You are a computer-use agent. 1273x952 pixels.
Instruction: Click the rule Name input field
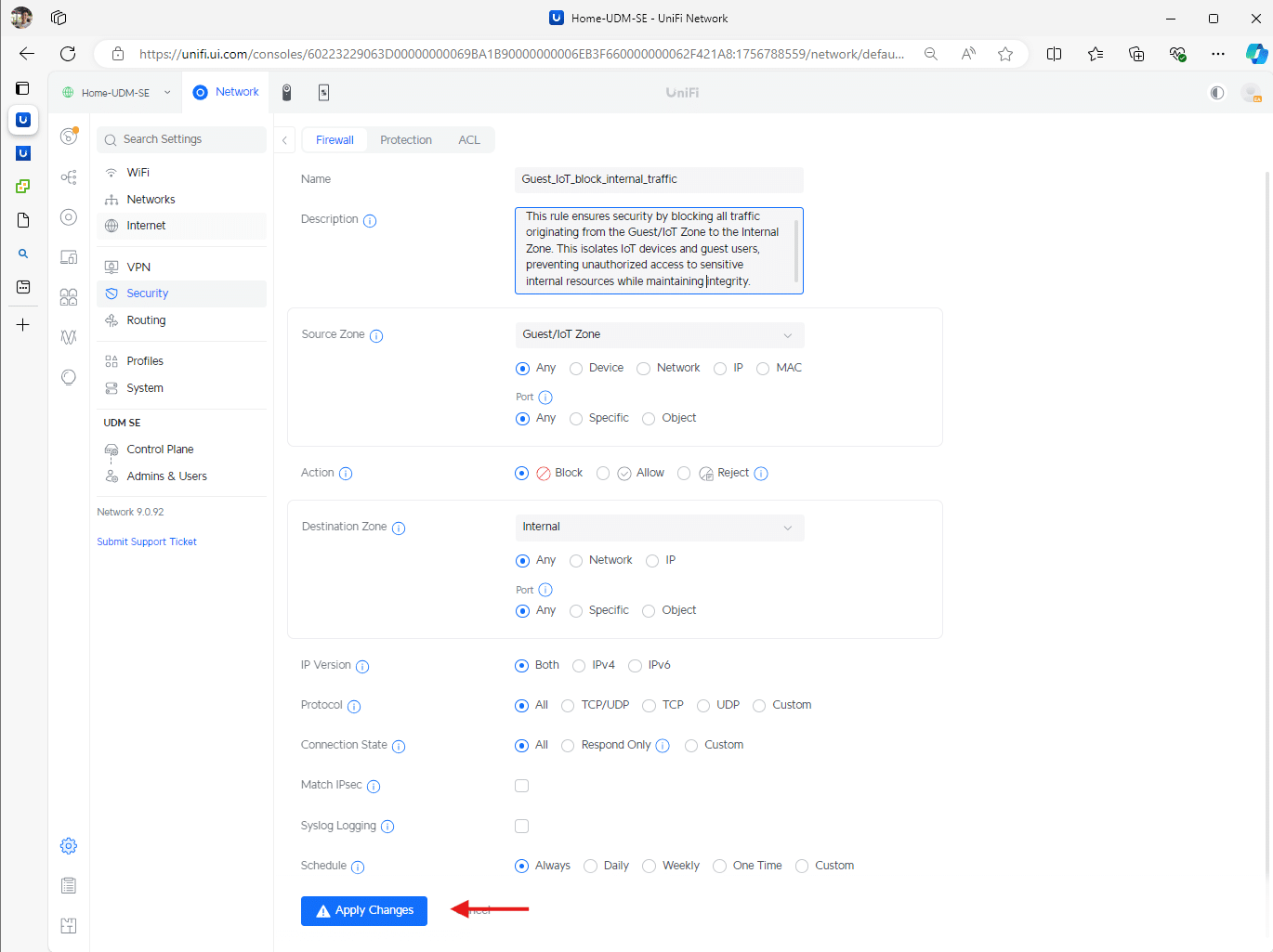[659, 179]
